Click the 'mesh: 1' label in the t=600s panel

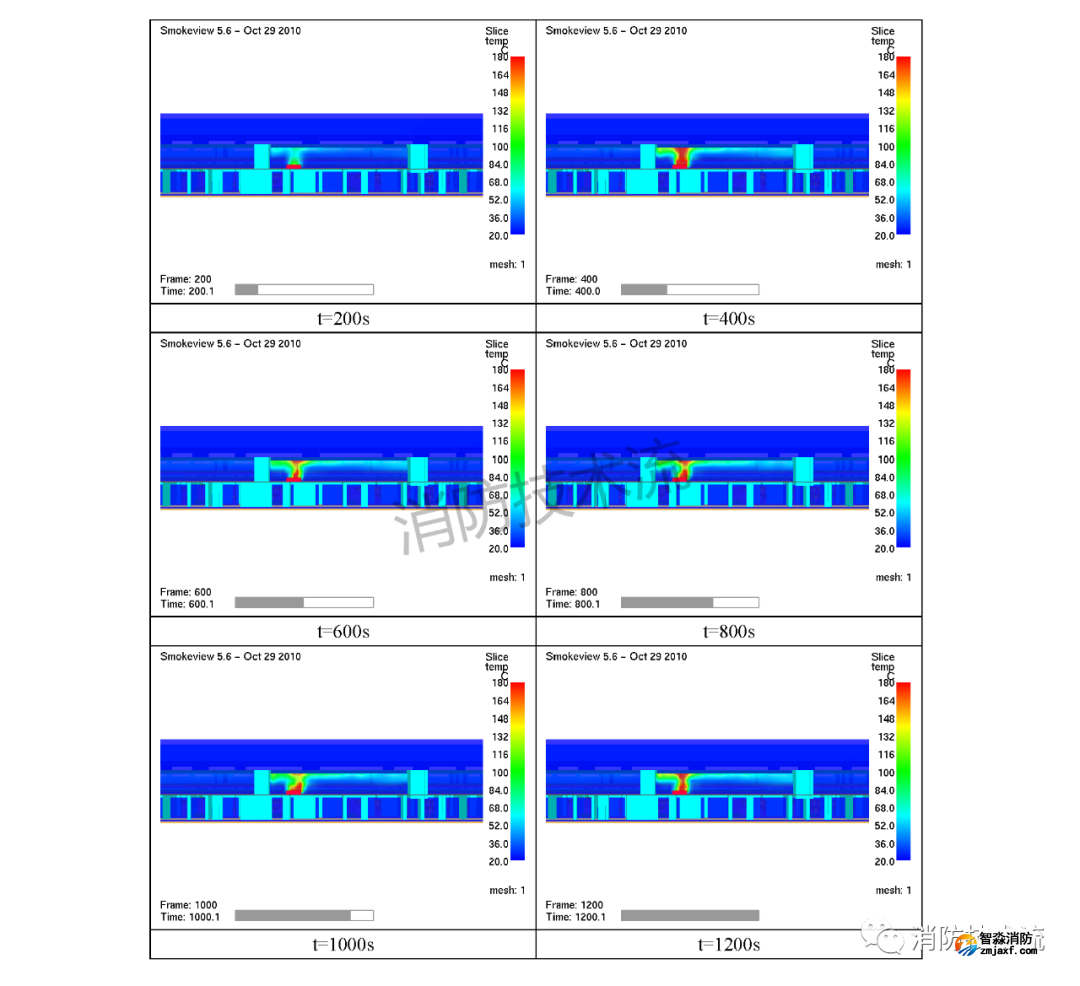(x=507, y=577)
